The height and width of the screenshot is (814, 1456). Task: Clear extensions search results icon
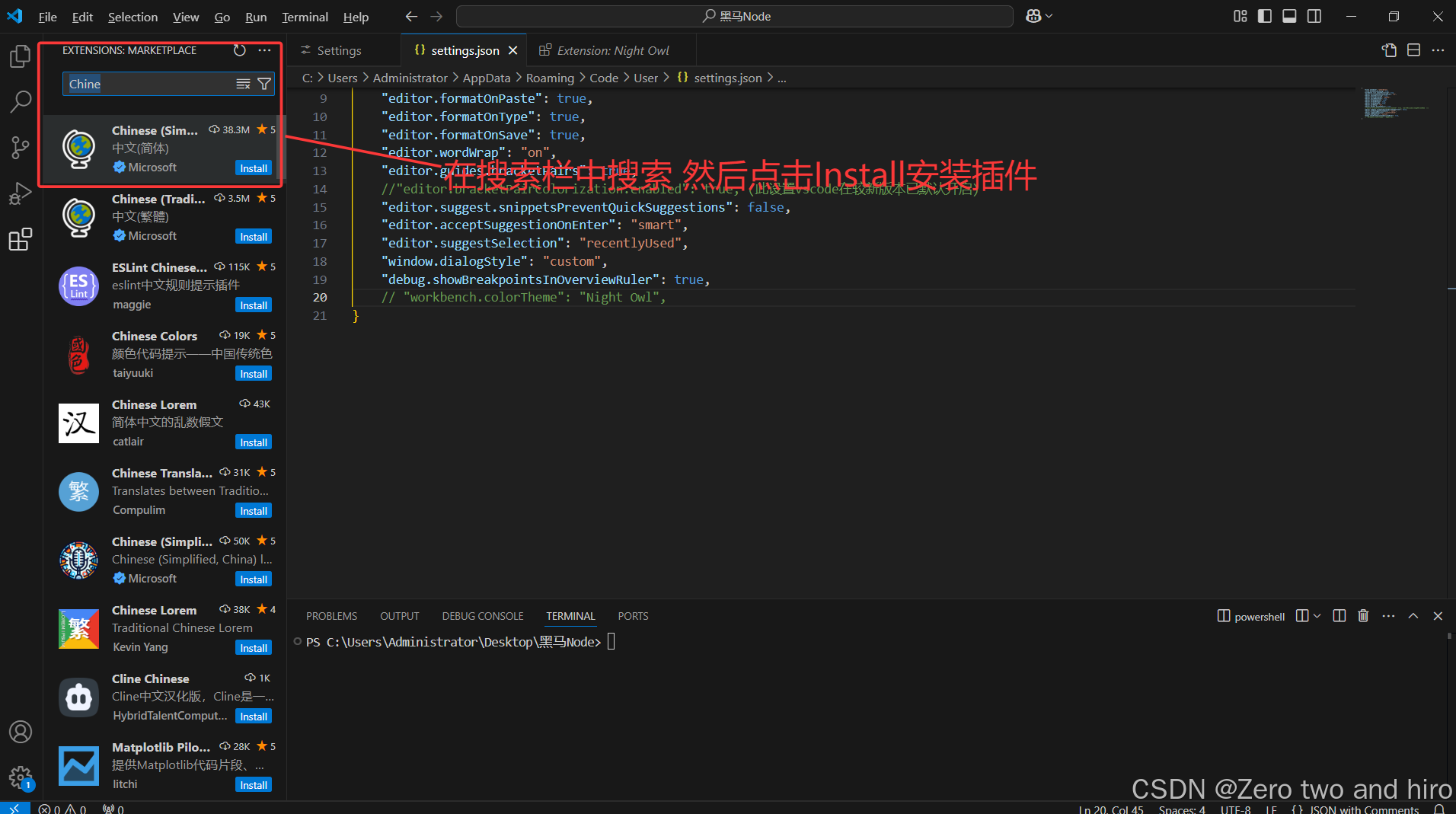coord(243,84)
